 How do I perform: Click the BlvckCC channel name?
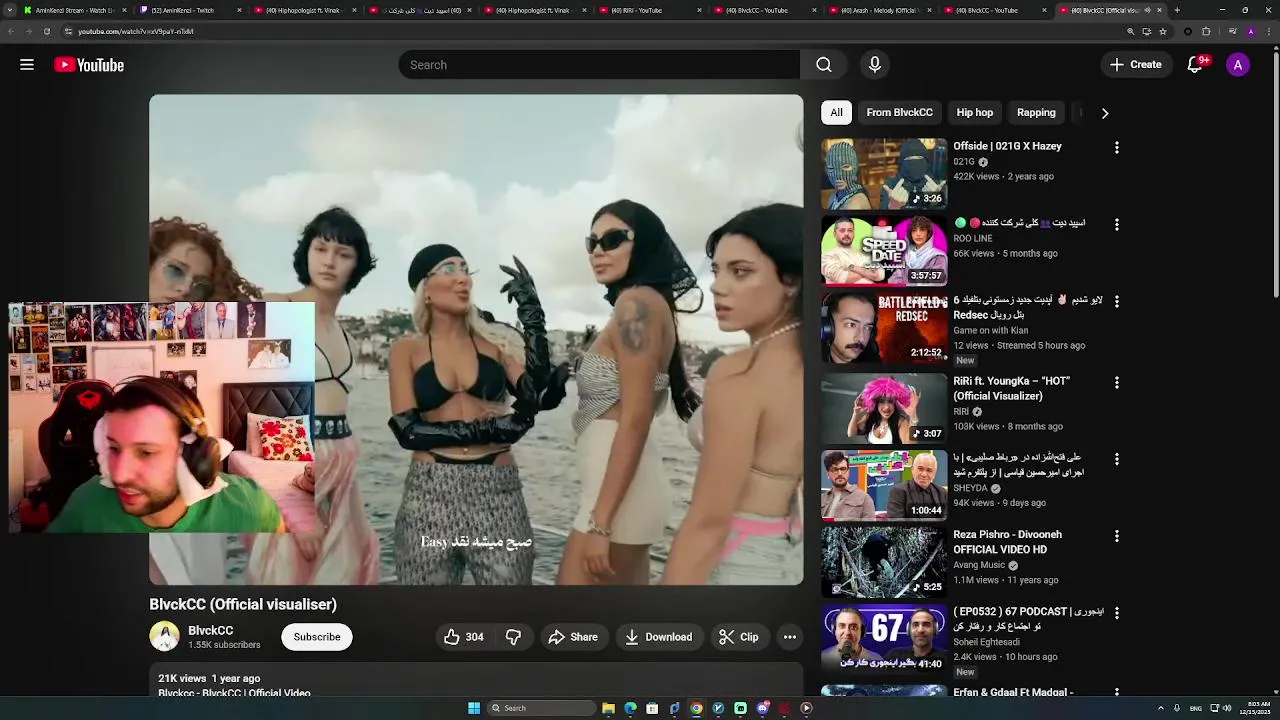pyautogui.click(x=211, y=630)
